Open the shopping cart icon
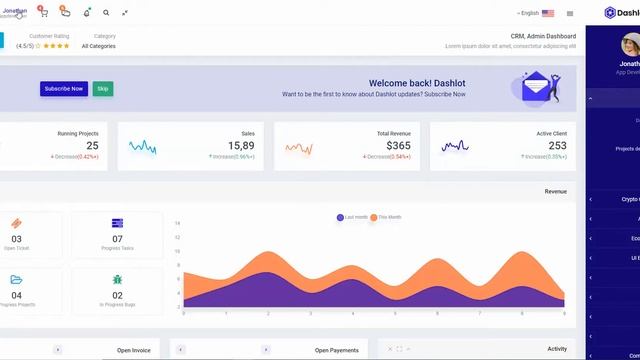The width and height of the screenshot is (640, 360). tap(44, 13)
